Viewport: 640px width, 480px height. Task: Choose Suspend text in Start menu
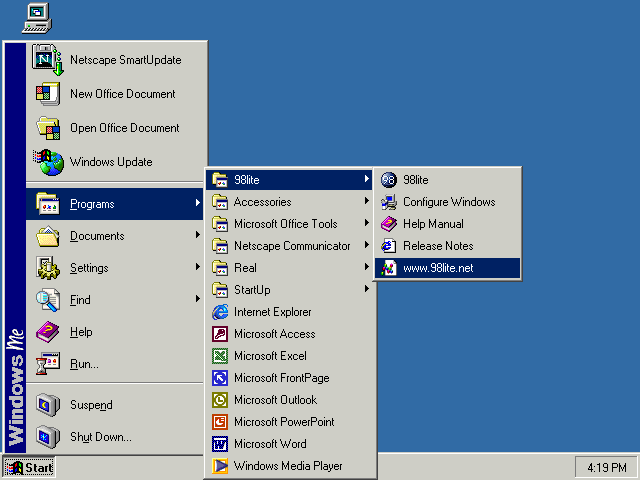(91, 405)
